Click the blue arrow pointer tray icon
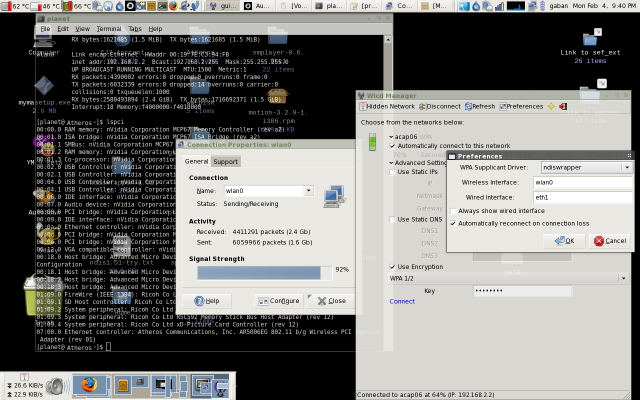 tap(464, 6)
